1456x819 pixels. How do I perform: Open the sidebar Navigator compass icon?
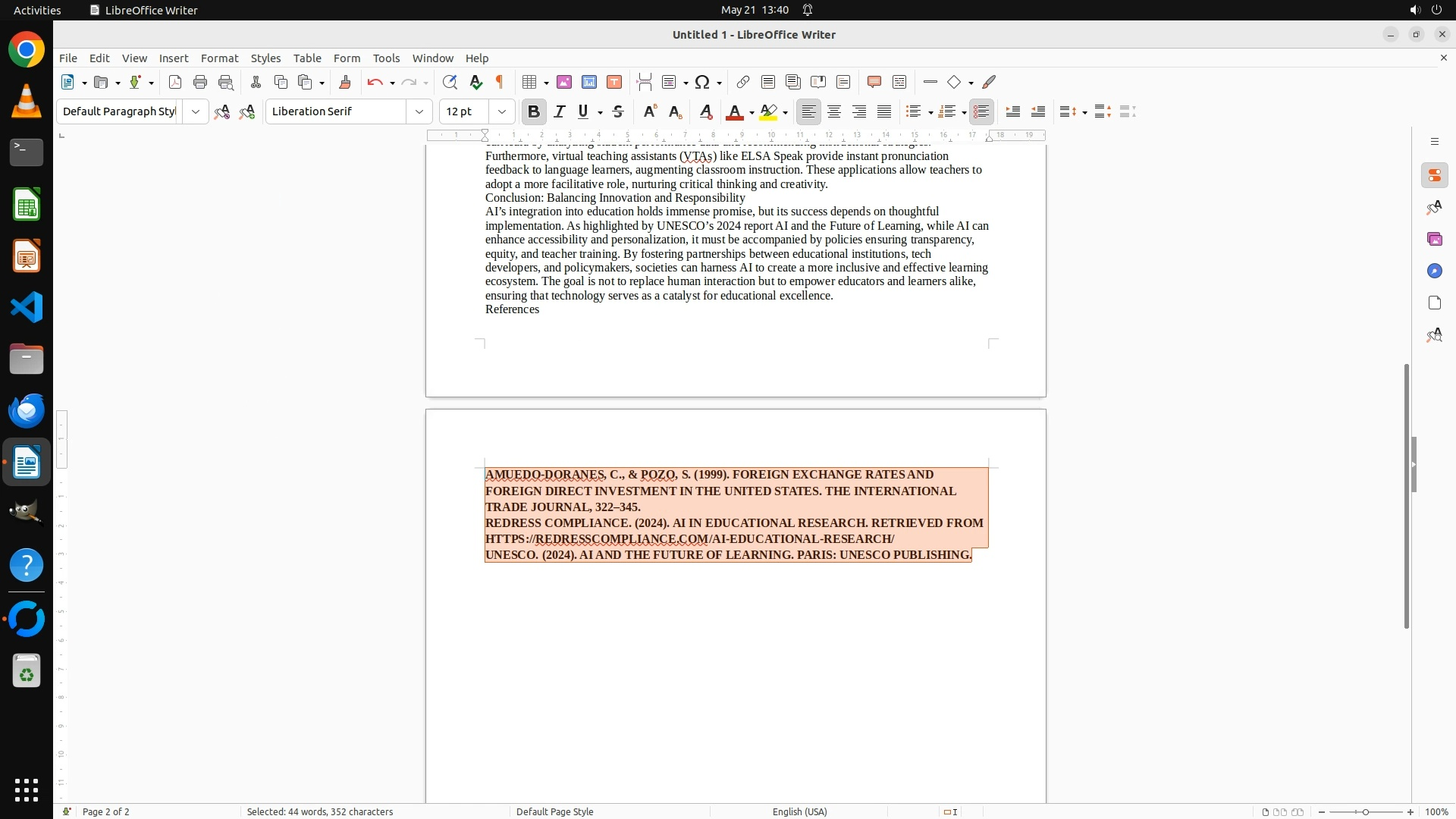pos(1434,271)
